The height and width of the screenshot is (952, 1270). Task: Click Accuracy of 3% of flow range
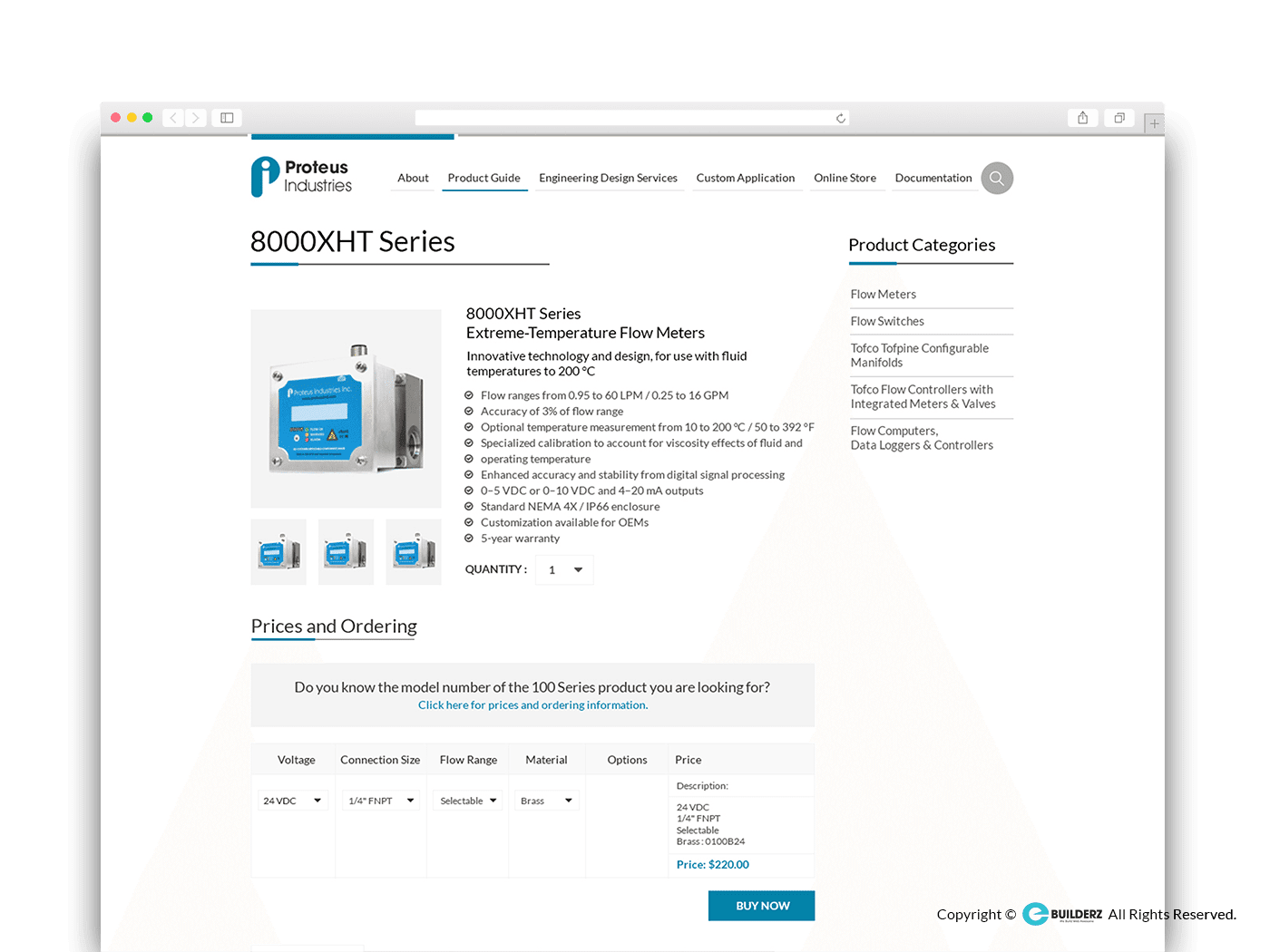(552, 412)
